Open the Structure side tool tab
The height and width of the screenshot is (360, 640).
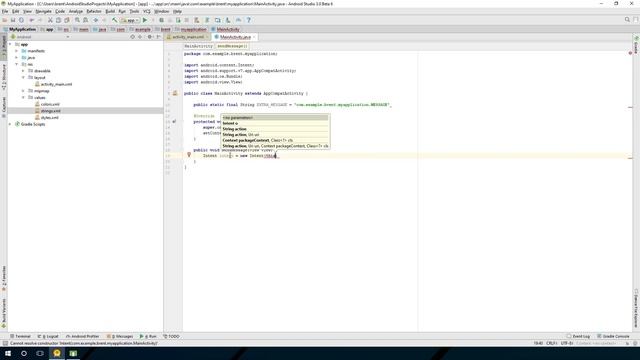(x=4, y=78)
